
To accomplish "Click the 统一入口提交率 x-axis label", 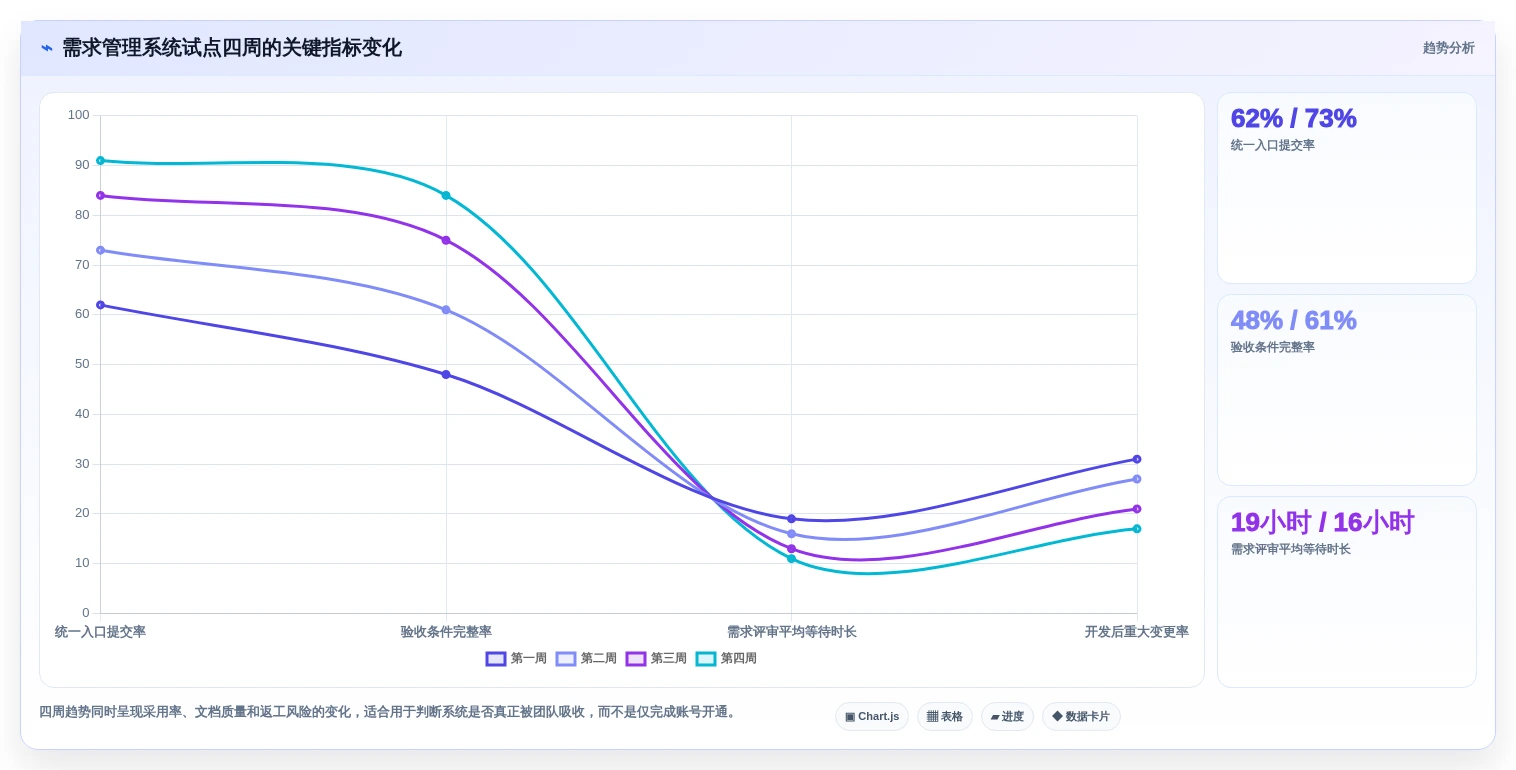I will pos(100,632).
